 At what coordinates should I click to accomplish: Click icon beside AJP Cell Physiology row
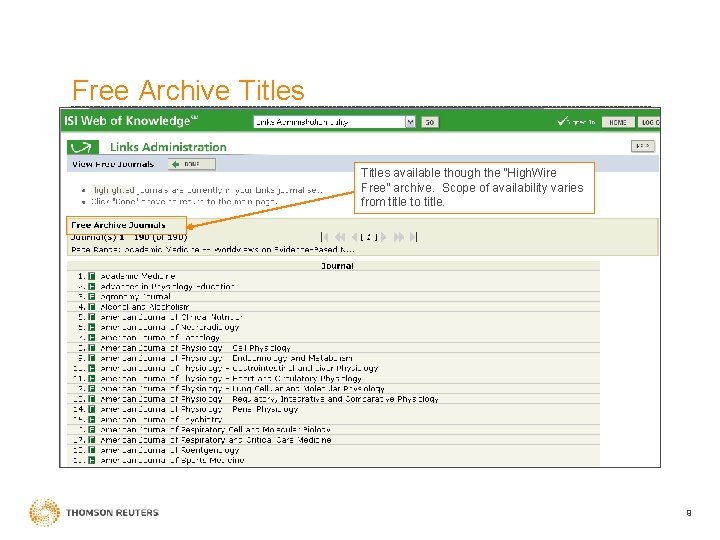(92, 348)
